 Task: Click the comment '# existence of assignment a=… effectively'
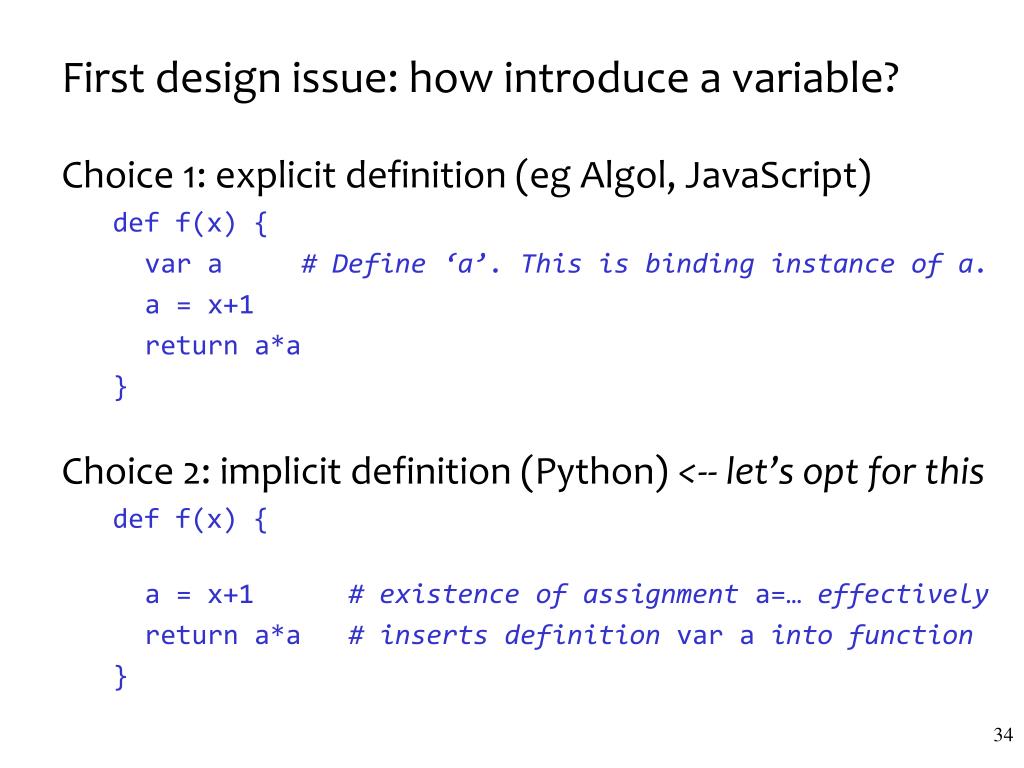pyautogui.click(x=669, y=595)
